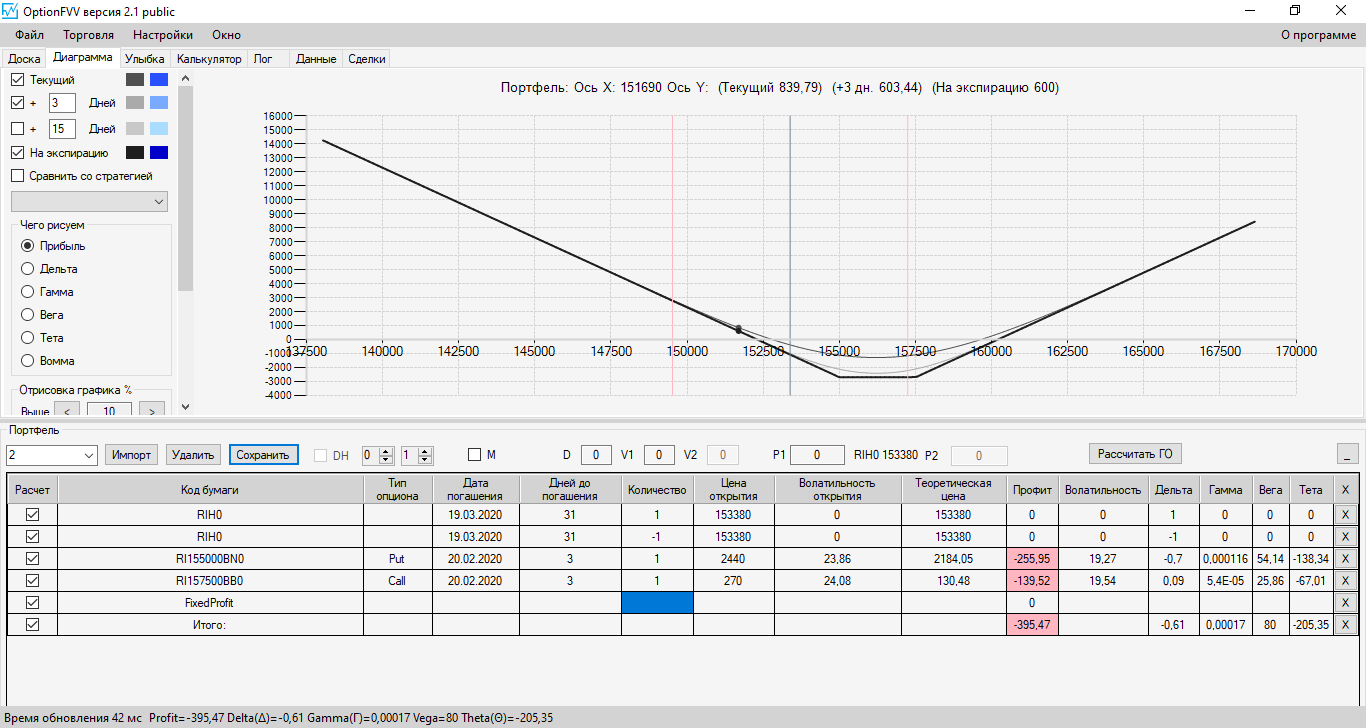The width and height of the screenshot is (1366, 728).
Task: Click the days input field showing 3
Action: click(62, 102)
